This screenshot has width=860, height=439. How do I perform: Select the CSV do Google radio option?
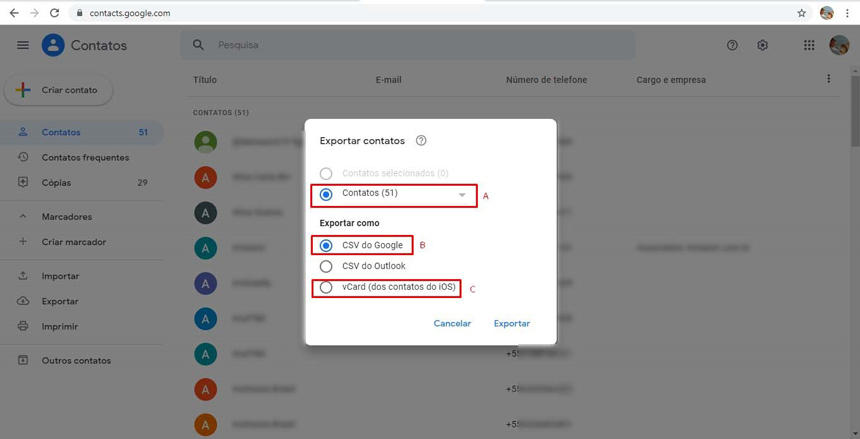tap(326, 245)
